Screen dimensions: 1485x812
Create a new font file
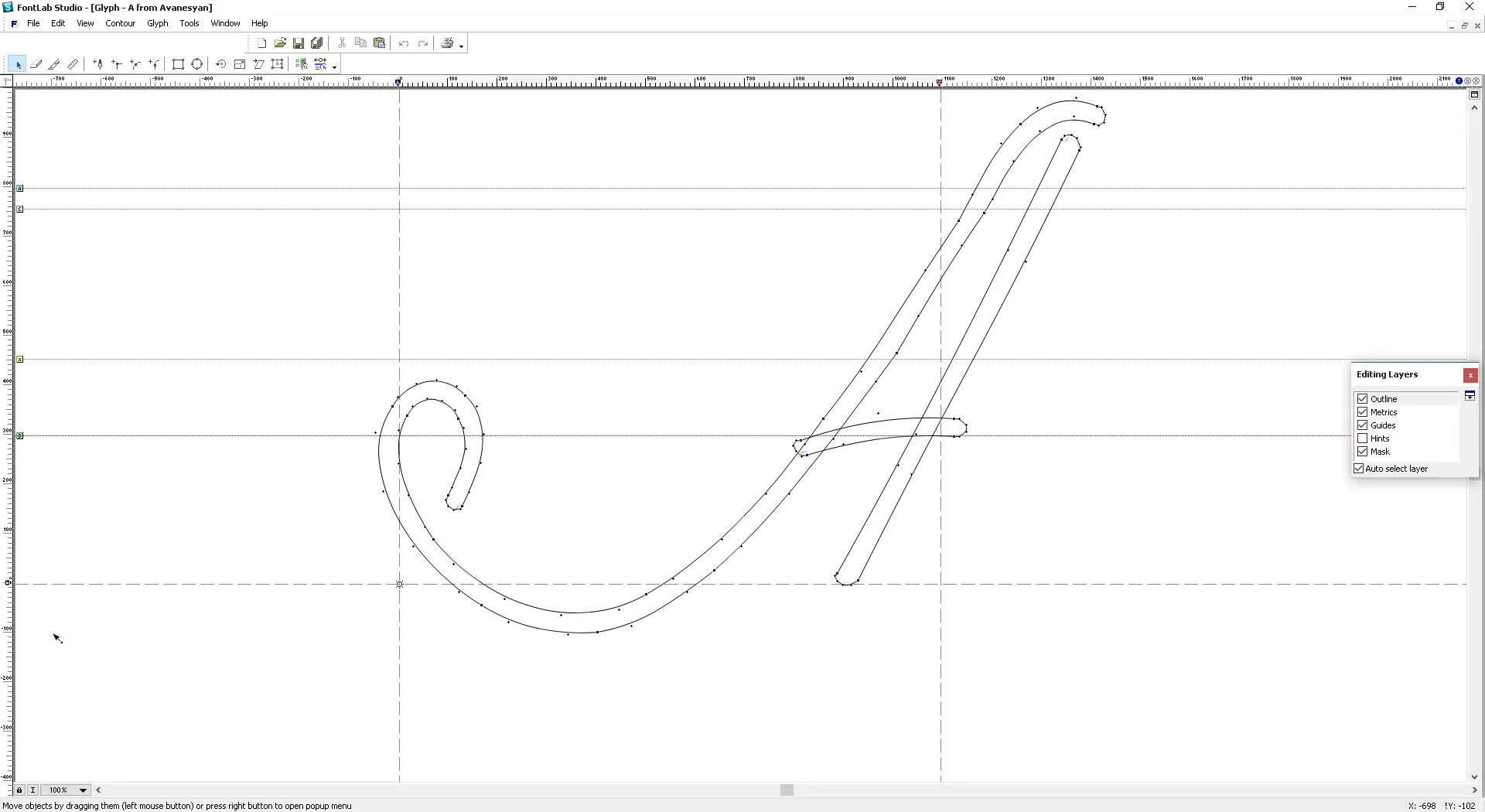point(261,43)
